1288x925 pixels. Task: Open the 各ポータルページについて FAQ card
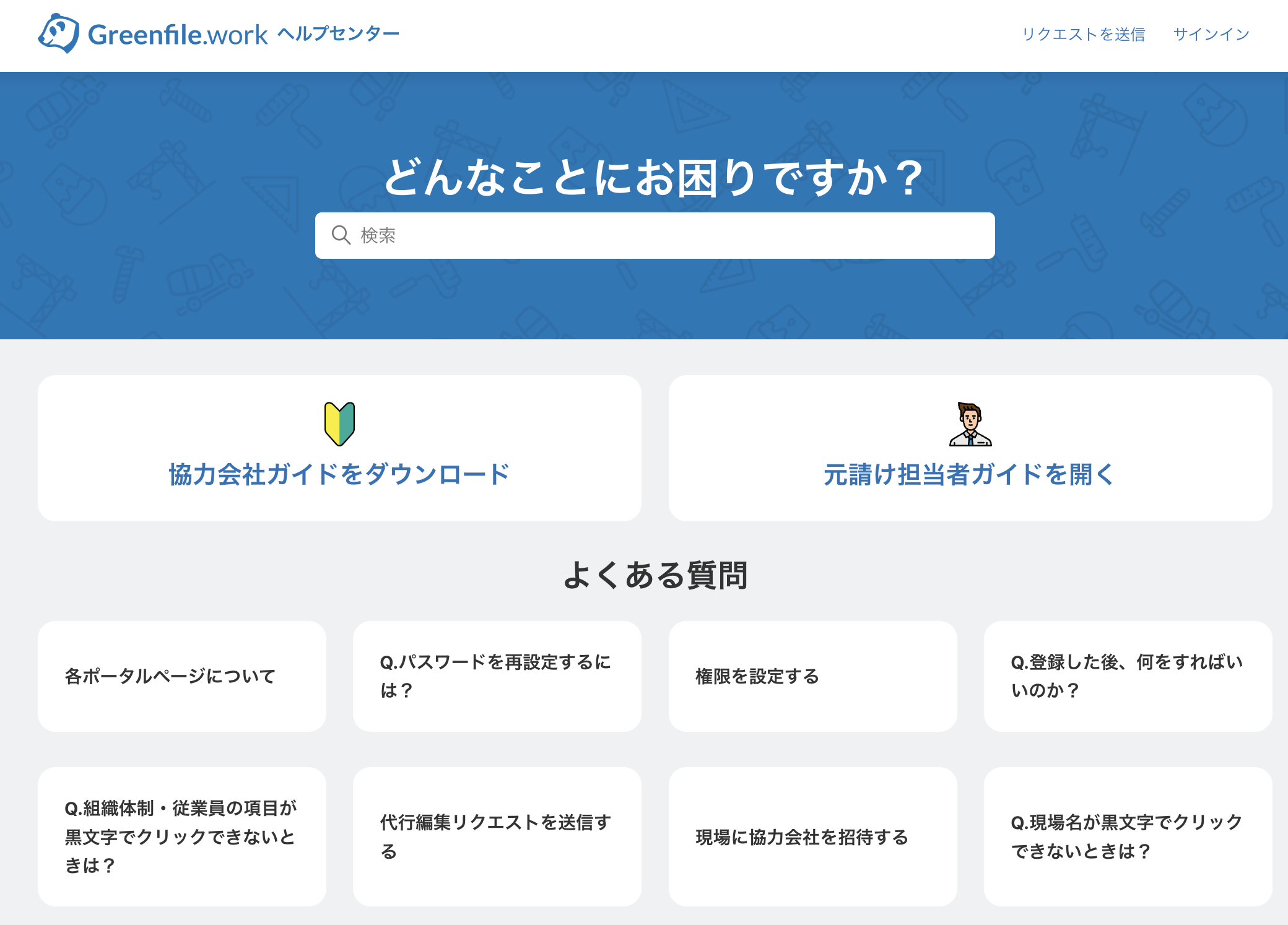(181, 677)
